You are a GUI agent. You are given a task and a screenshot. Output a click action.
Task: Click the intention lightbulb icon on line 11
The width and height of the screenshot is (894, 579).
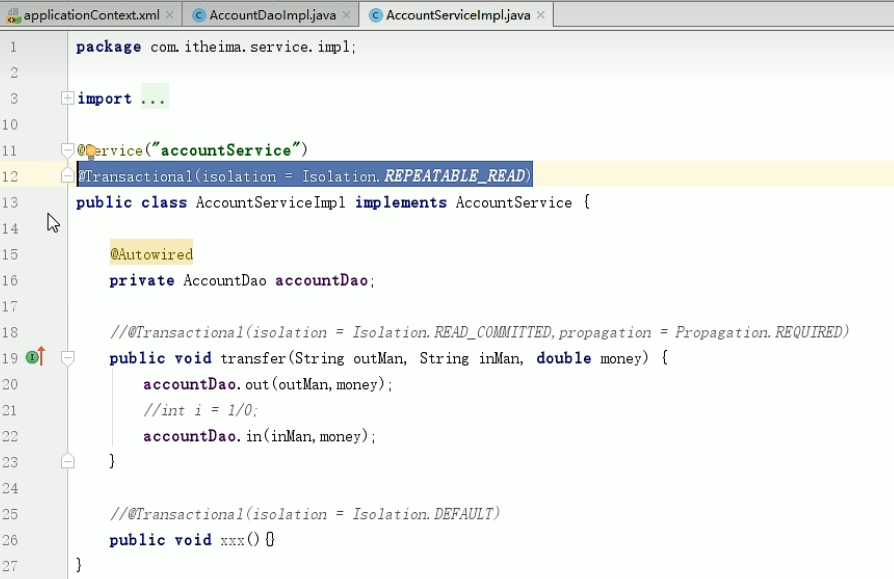click(90, 152)
